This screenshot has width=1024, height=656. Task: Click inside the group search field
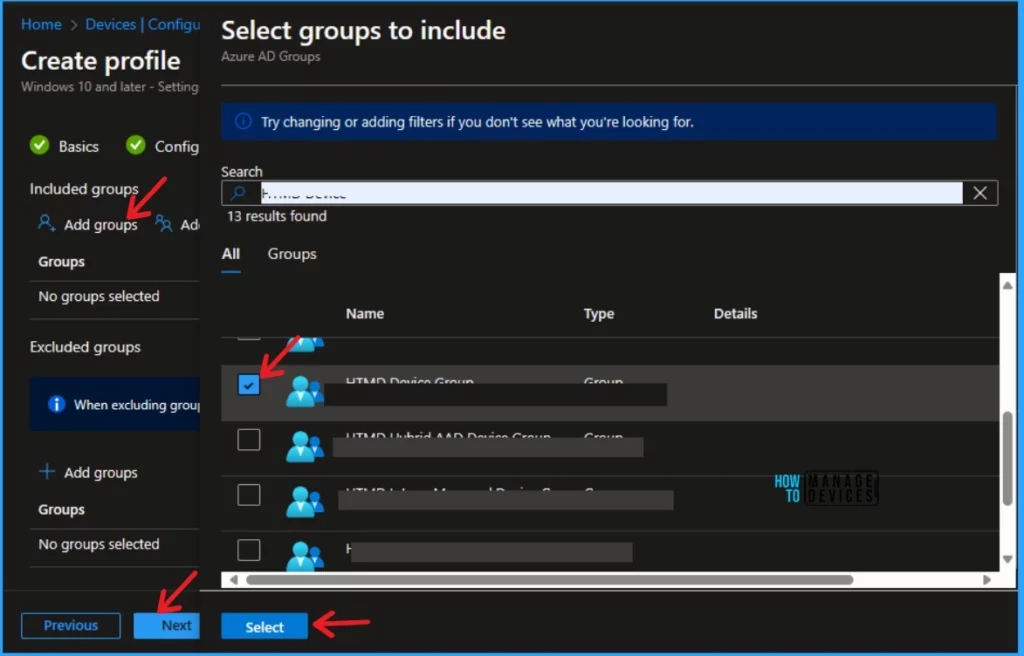click(x=611, y=193)
